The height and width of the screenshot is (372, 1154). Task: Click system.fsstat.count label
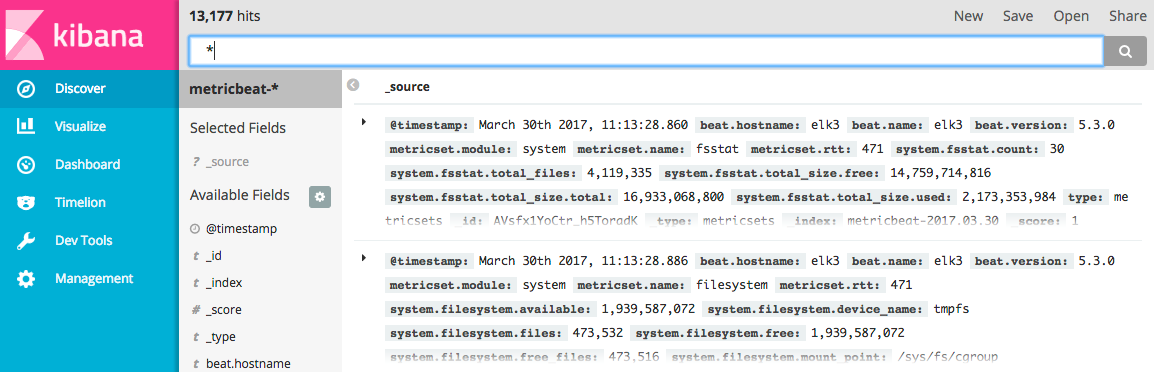(968, 149)
